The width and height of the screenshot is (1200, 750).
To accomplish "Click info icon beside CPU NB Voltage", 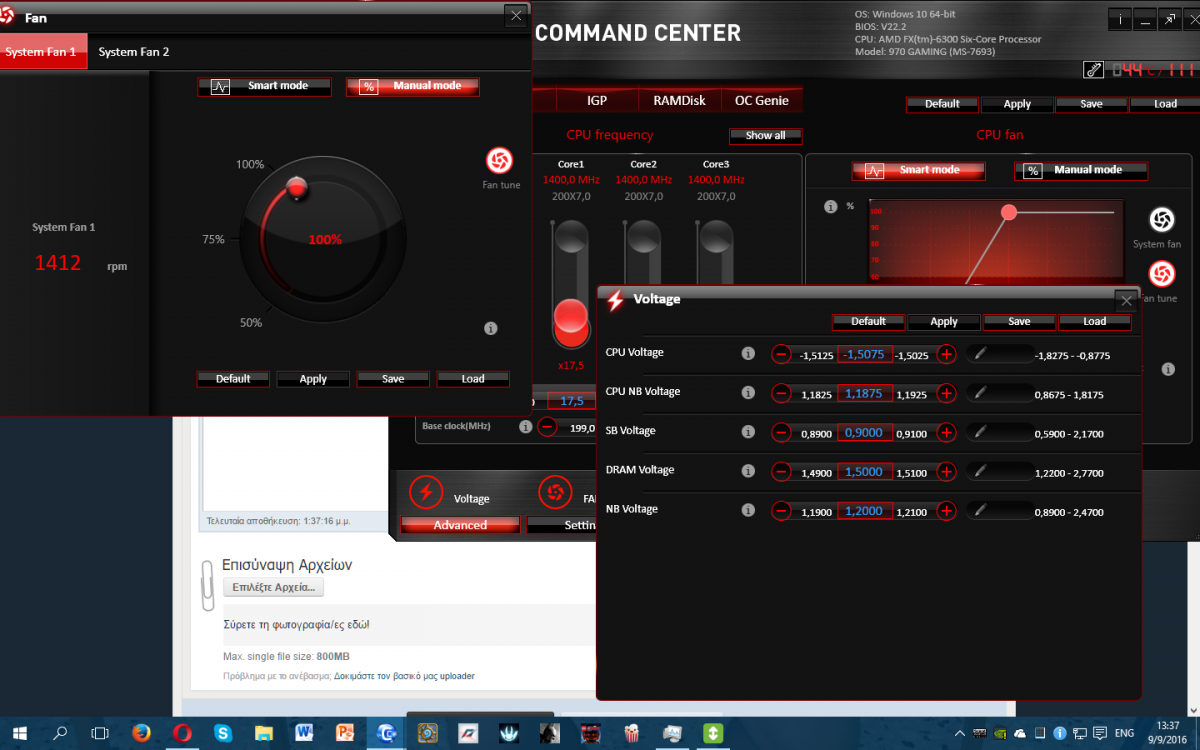I will coord(747,393).
